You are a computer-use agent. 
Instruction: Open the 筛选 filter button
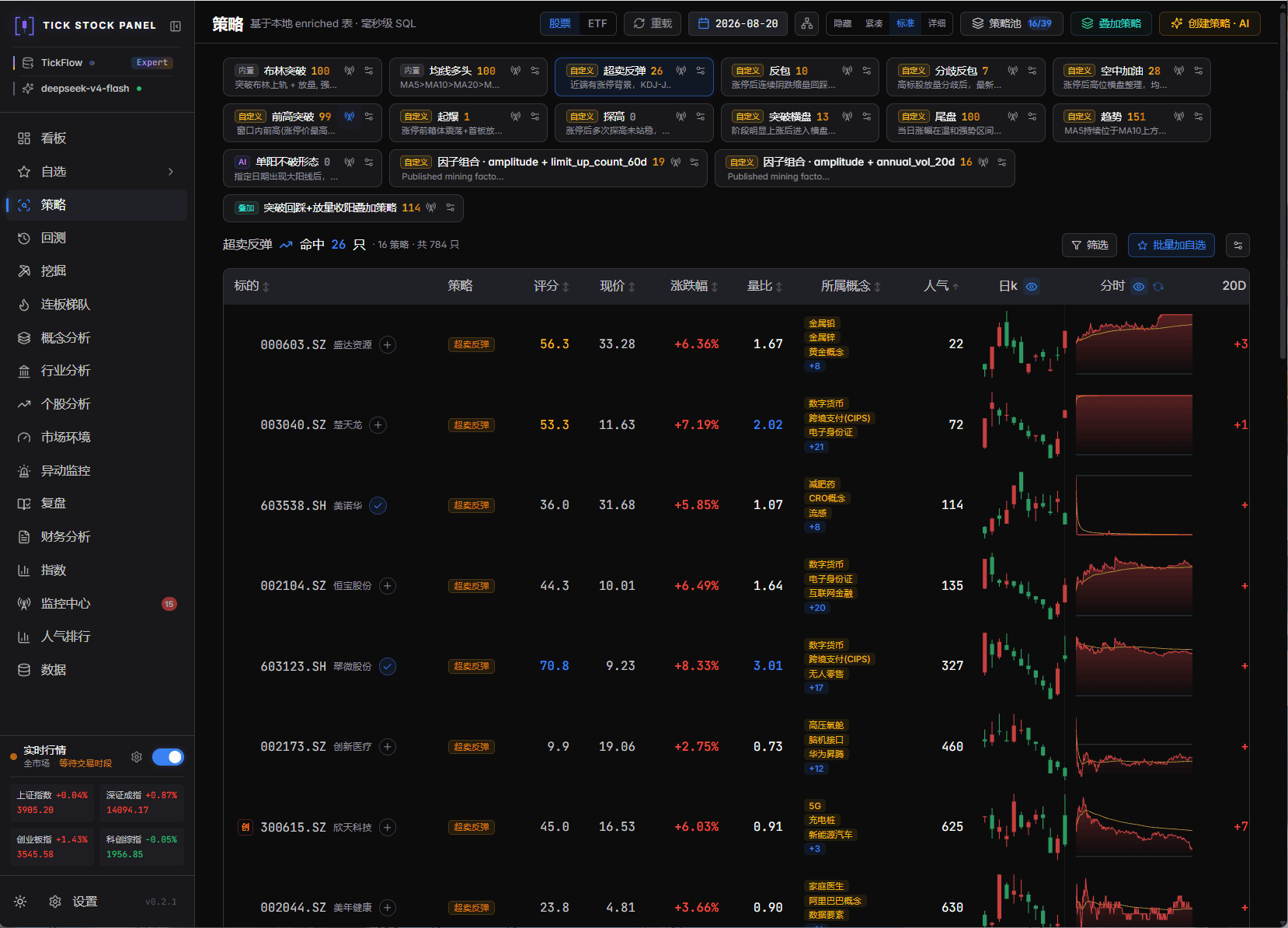point(1089,246)
